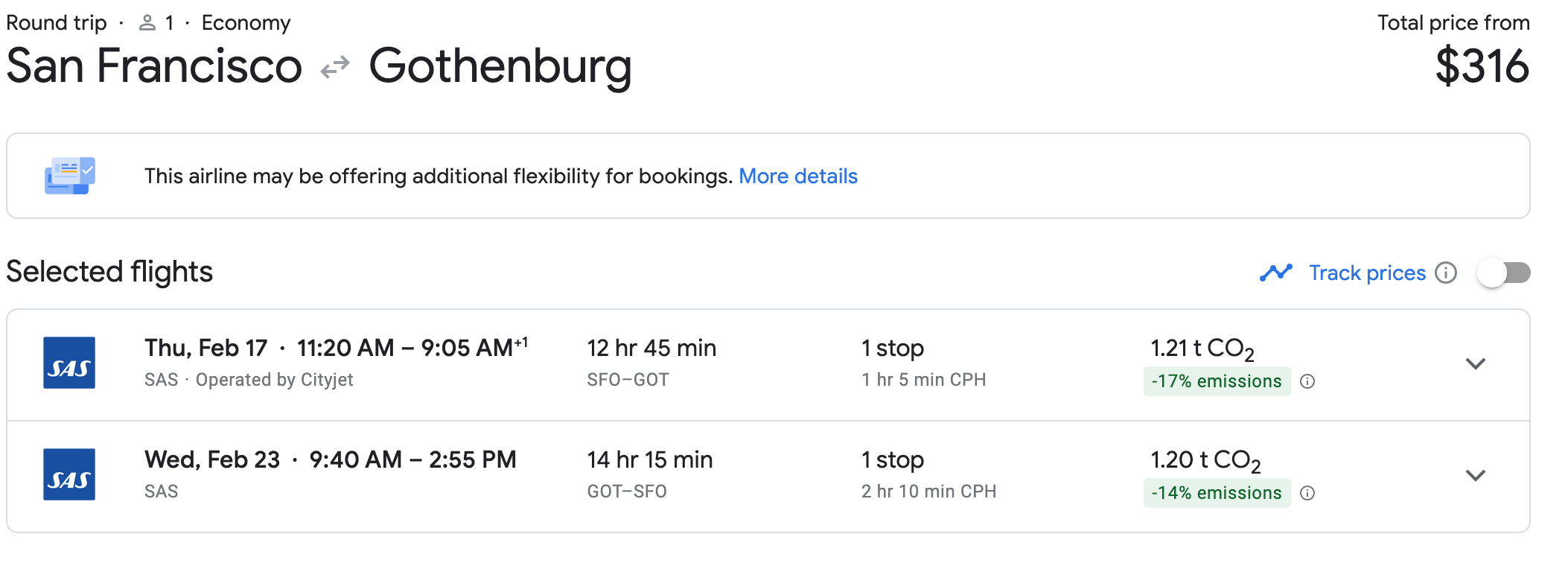1568x563 pixels.
Task: Click the -17% emissions badge
Action: 1216,382
